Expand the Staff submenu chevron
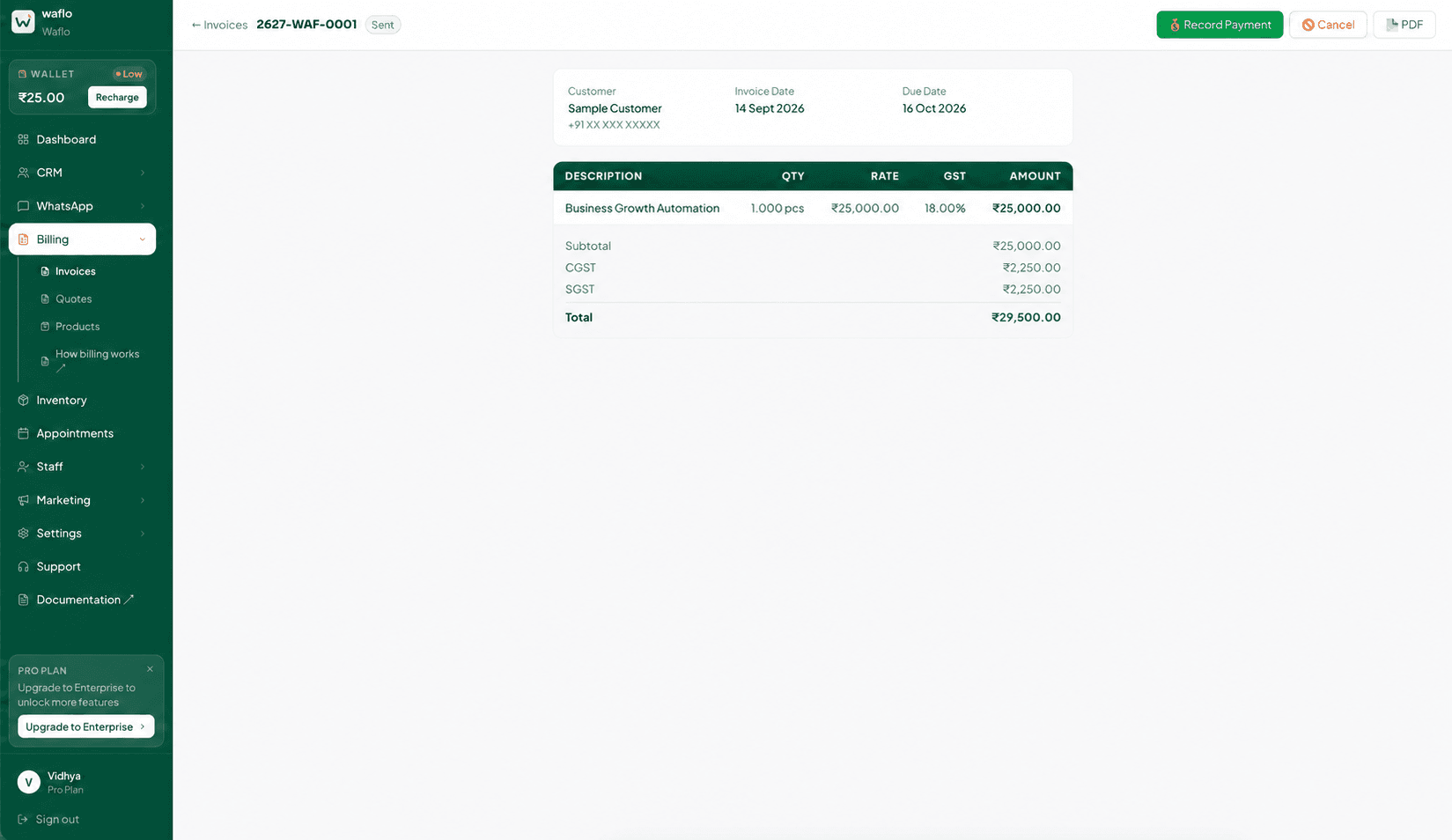The image size is (1452, 840). (x=143, y=467)
